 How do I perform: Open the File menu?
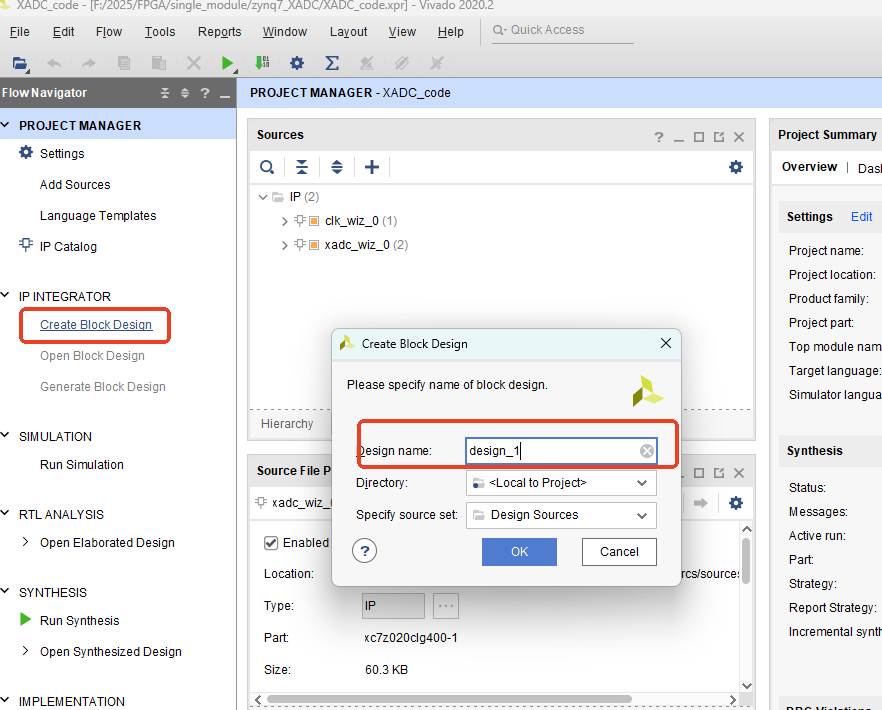(x=20, y=32)
